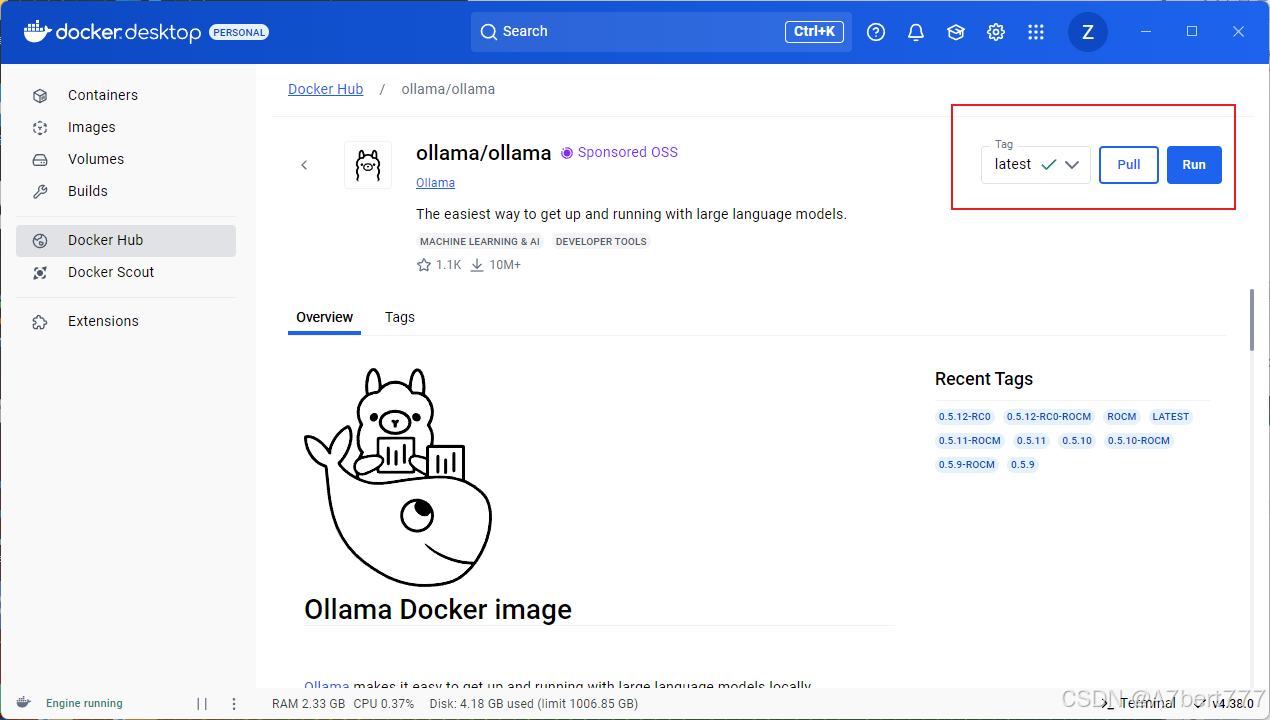Click the Ollama whale illustration
1270x720 pixels.
398,477
